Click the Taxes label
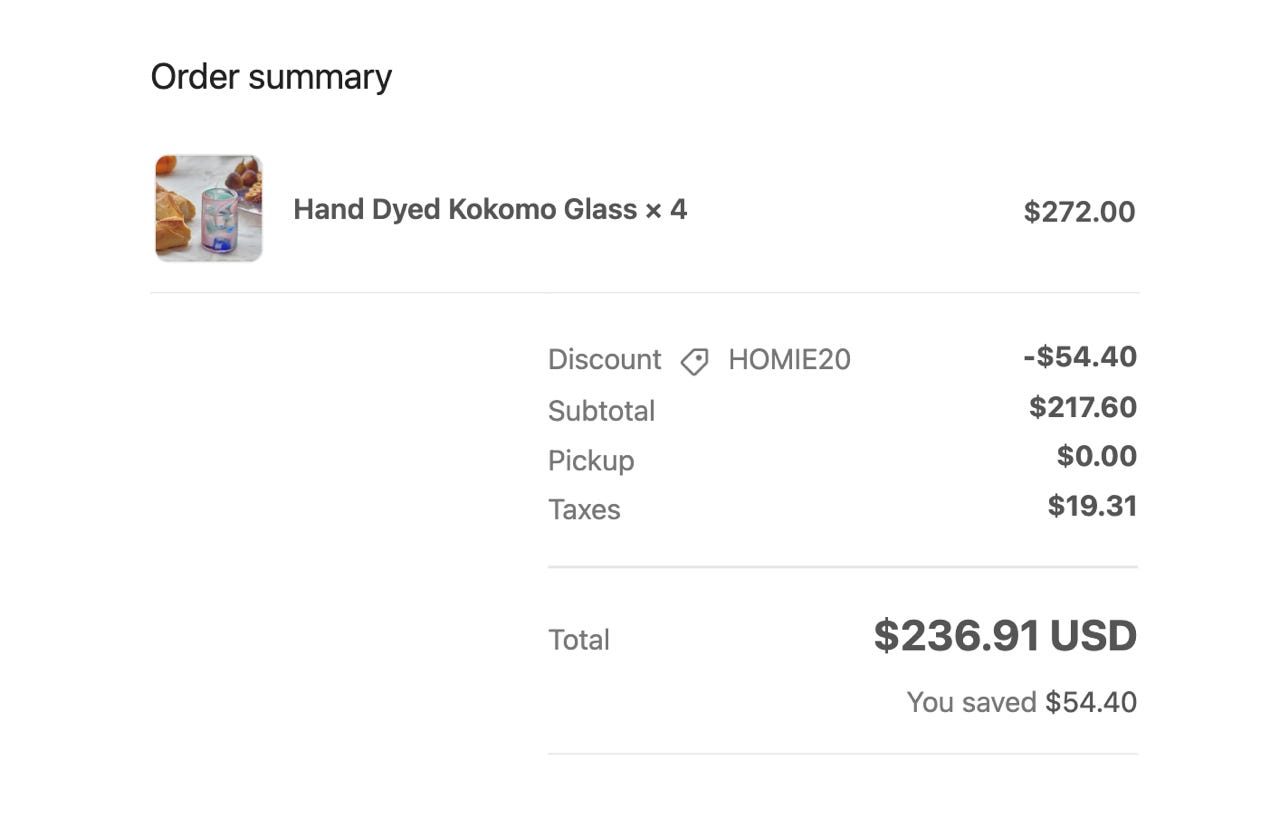 tap(584, 510)
